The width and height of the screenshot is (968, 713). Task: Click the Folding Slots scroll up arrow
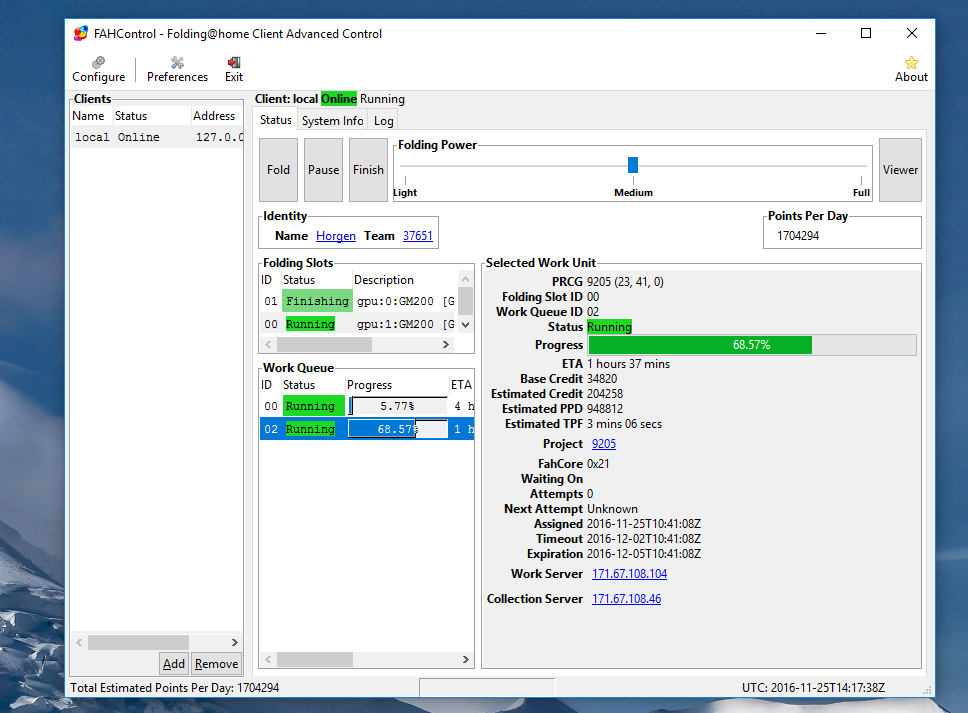coord(465,279)
